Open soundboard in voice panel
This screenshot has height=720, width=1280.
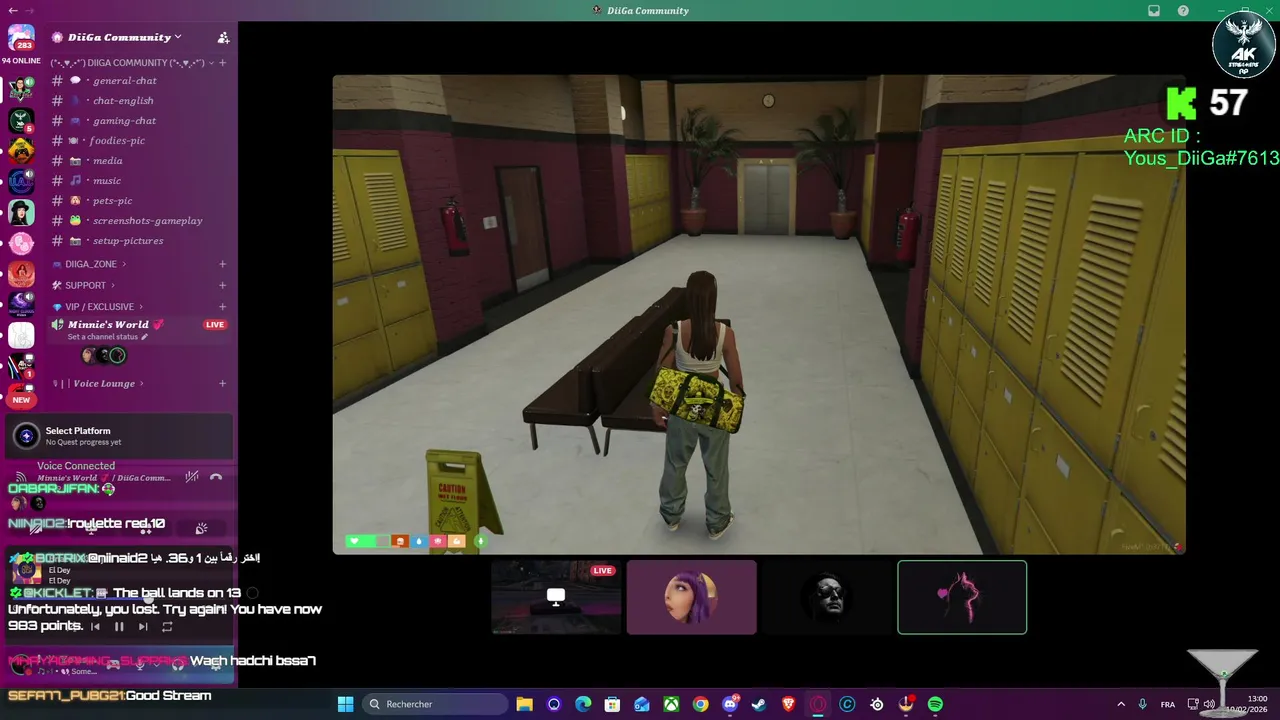(x=201, y=528)
